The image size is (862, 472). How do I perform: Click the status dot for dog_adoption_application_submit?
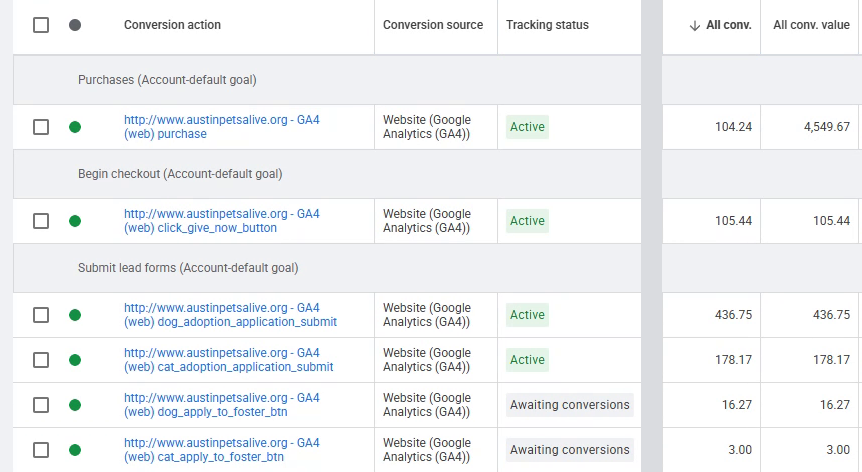(x=75, y=315)
